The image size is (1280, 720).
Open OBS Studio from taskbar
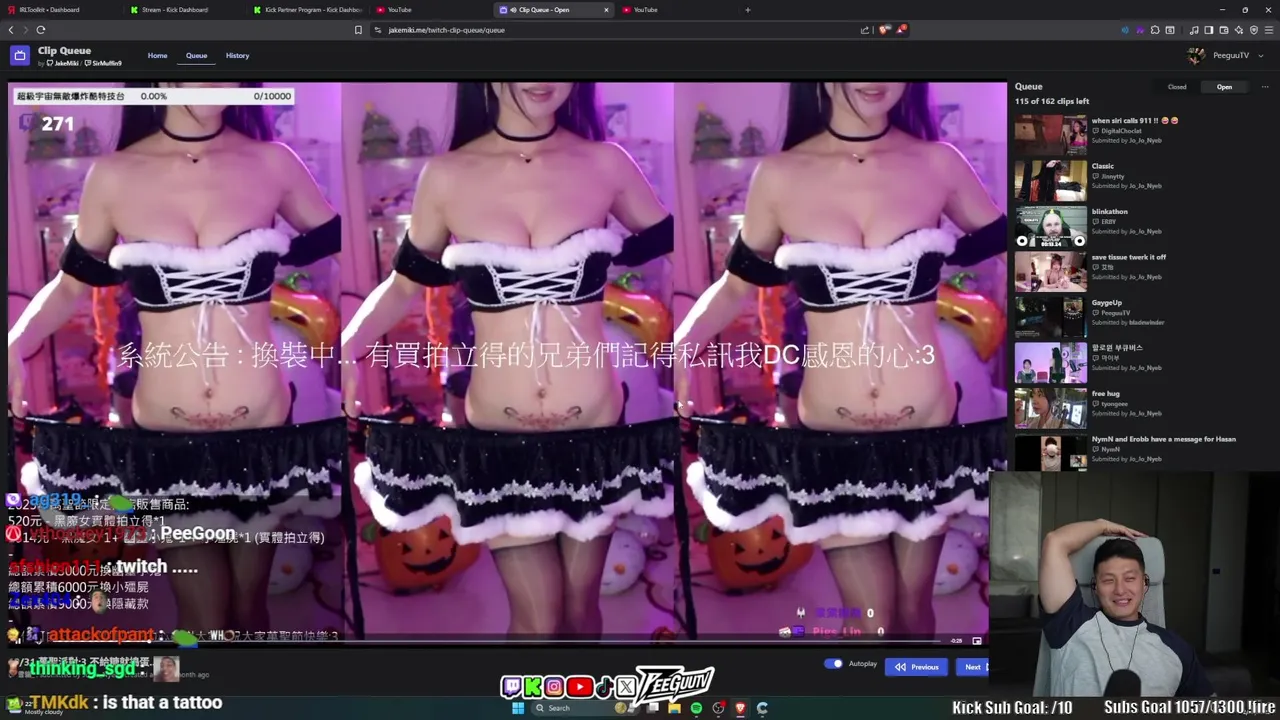click(718, 708)
